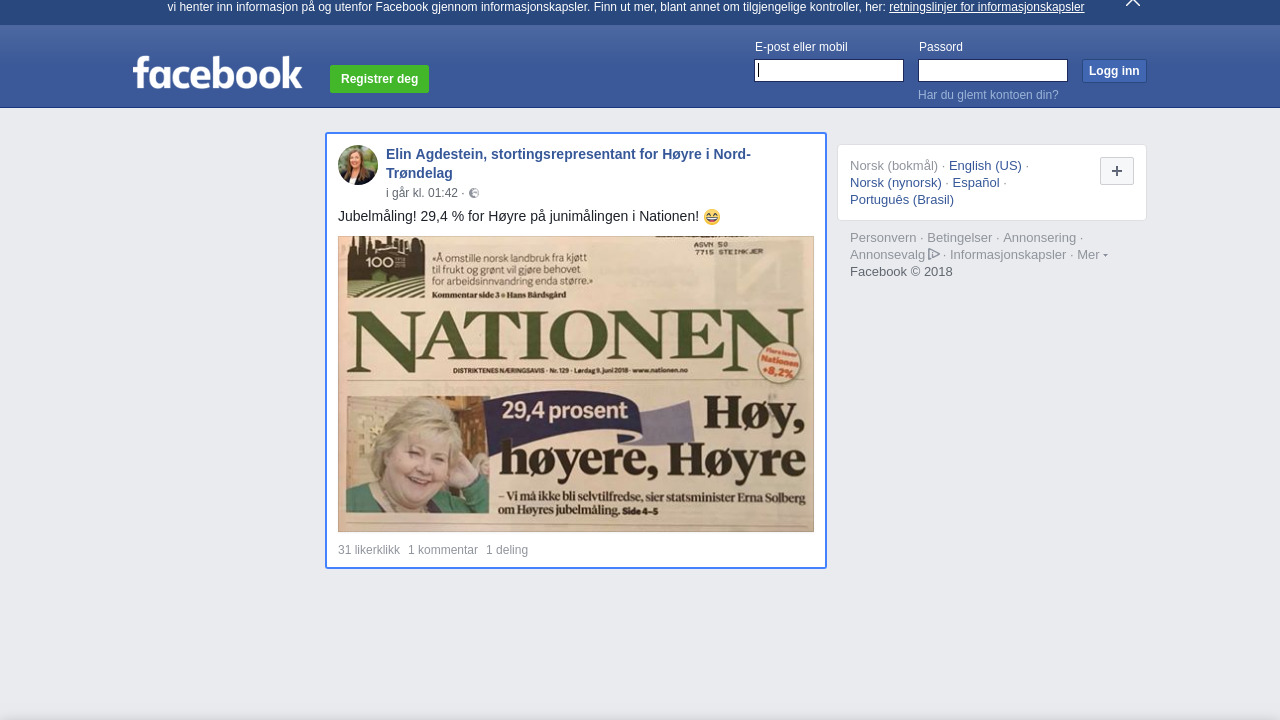Open the Annonsering footer link
This screenshot has height=720, width=1280.
(1040, 238)
